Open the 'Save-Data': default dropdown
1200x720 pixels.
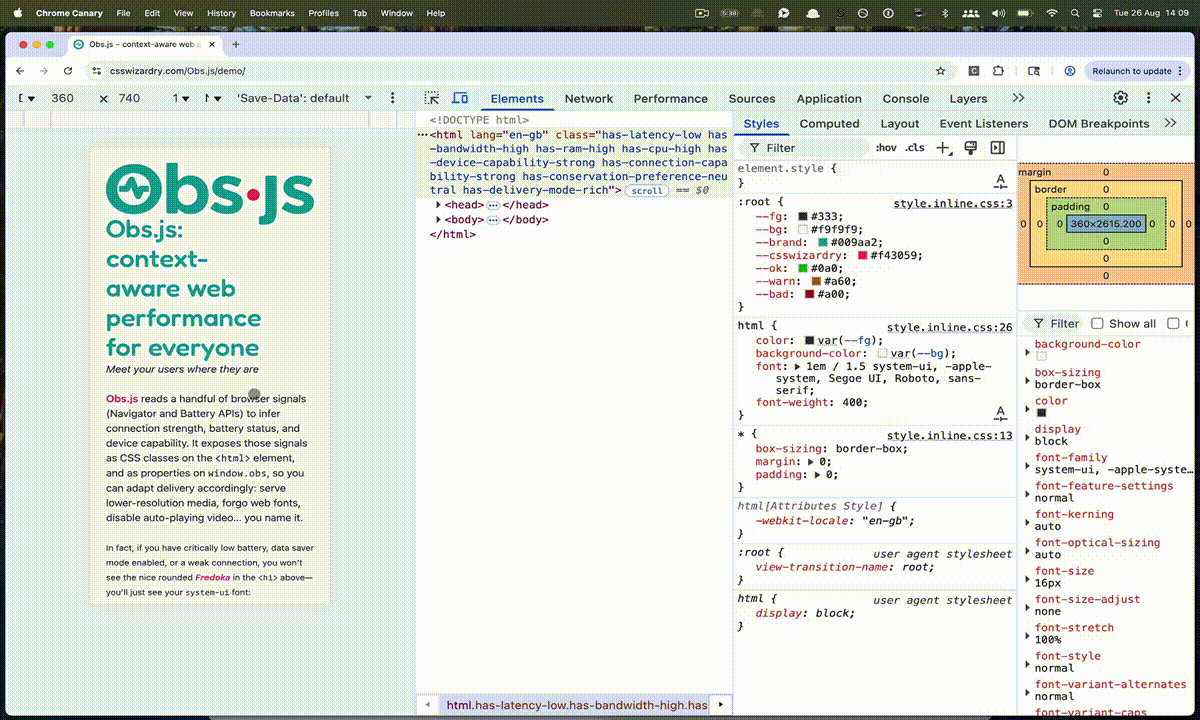coord(303,98)
